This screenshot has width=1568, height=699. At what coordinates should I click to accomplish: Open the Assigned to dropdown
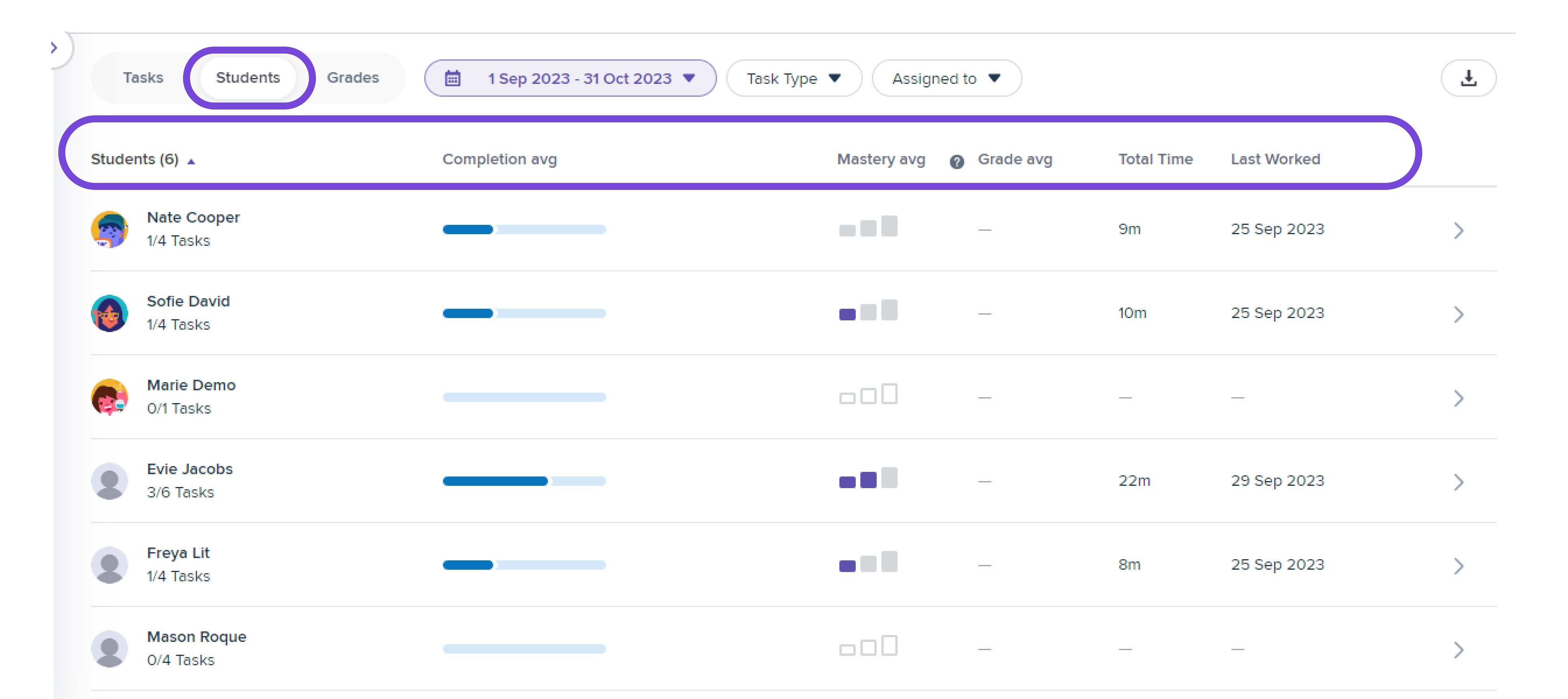point(947,78)
